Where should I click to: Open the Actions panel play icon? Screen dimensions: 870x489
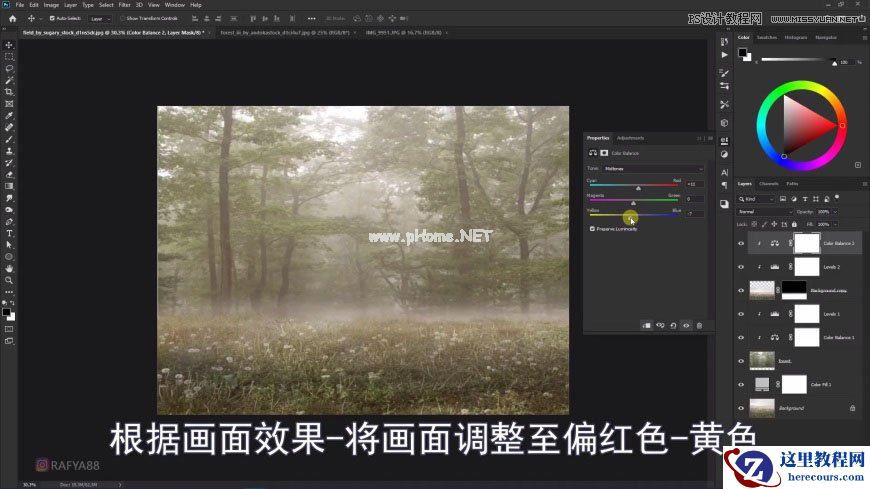[724, 55]
